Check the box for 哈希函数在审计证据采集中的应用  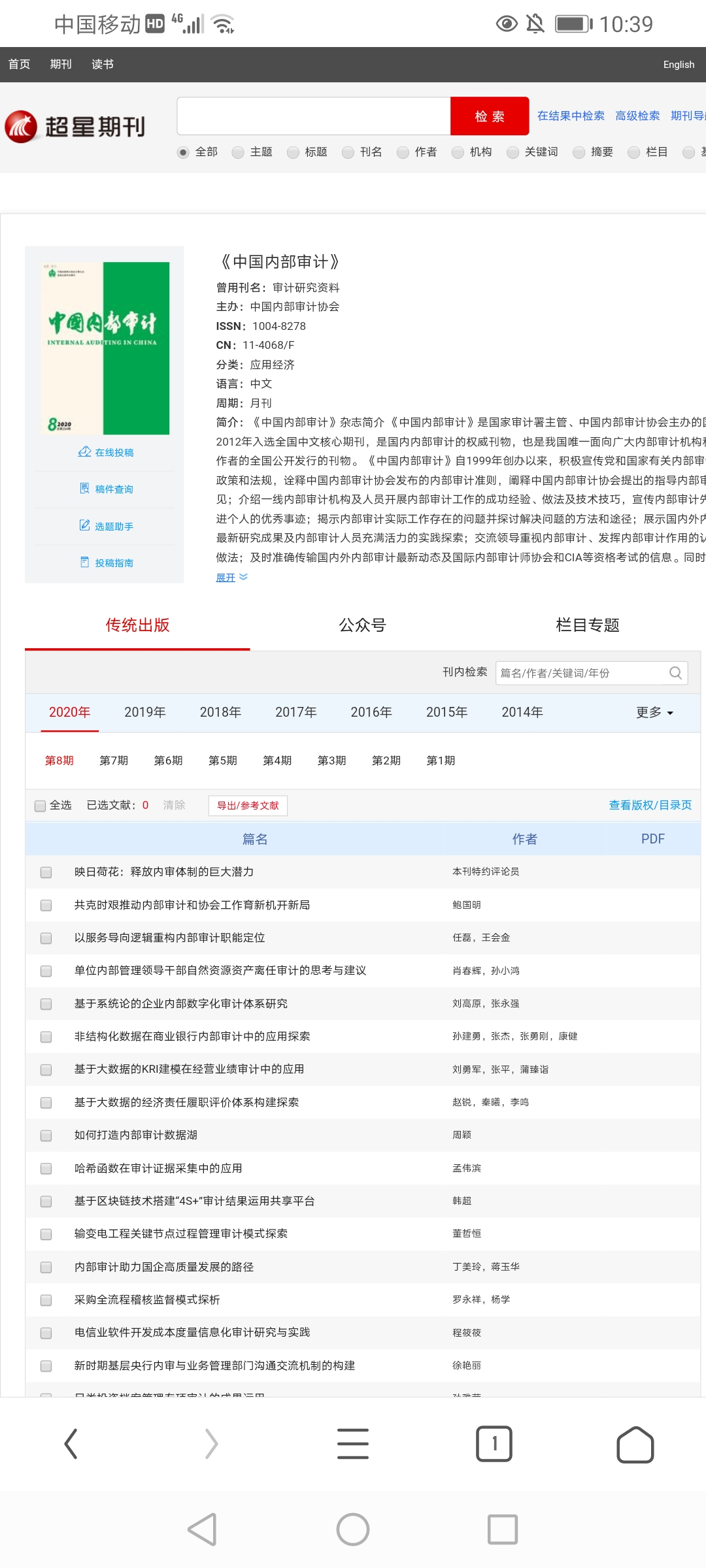point(46,1168)
